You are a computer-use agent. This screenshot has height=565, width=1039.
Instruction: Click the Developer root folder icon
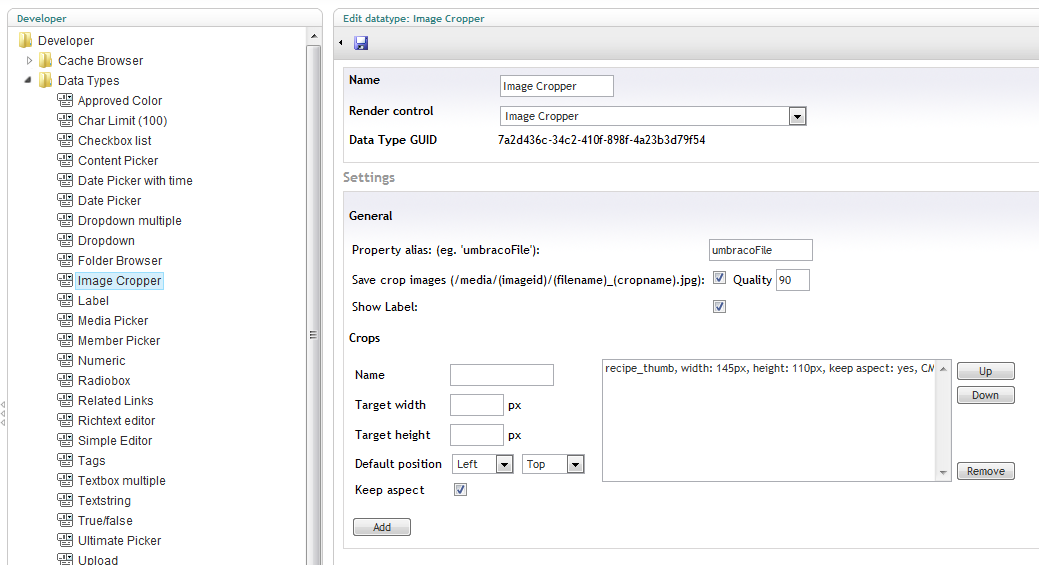26,40
